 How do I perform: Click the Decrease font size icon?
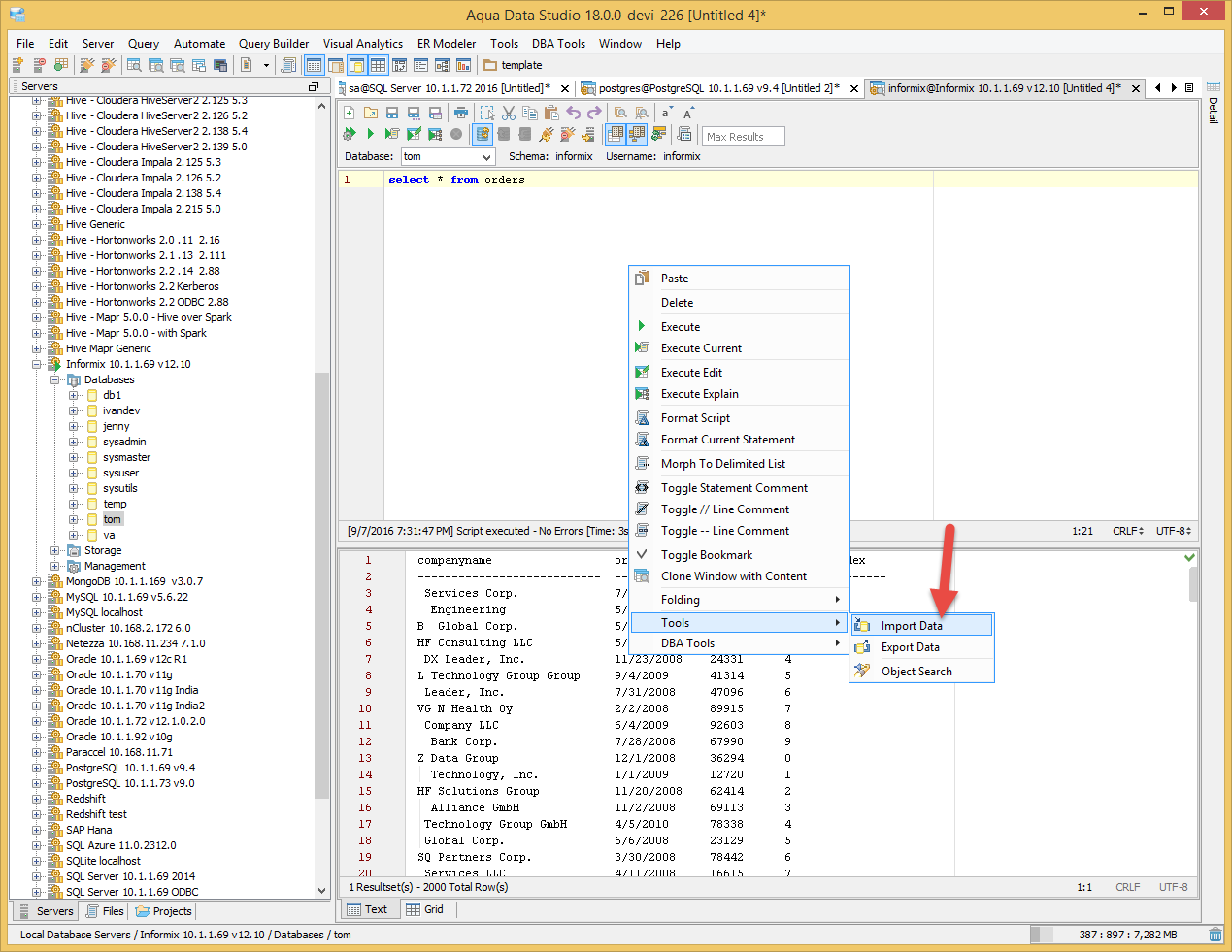click(x=666, y=114)
